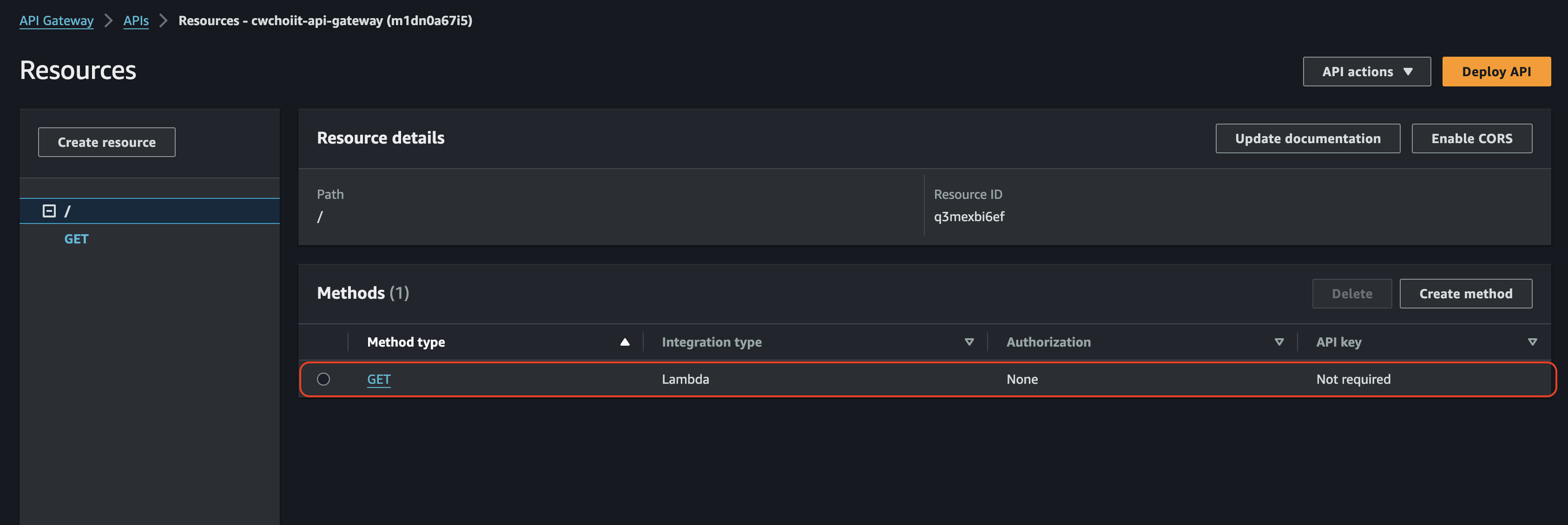Screen dimensions: 1568x525
Task: Open the API actions dropdown
Action: tap(1366, 72)
